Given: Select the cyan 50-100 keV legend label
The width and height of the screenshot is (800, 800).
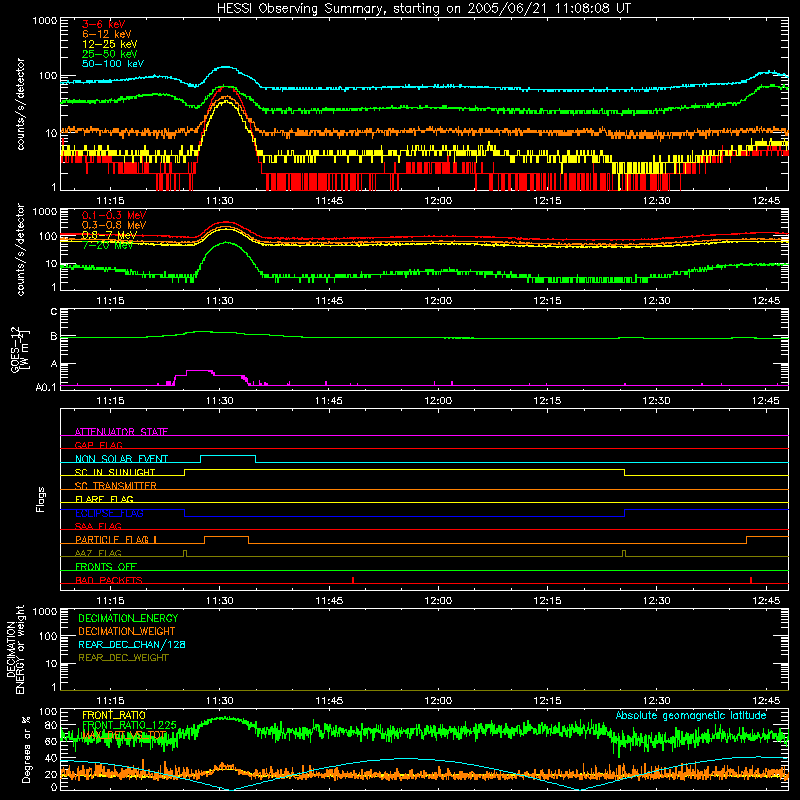Looking at the screenshot, I should tap(113, 64).
